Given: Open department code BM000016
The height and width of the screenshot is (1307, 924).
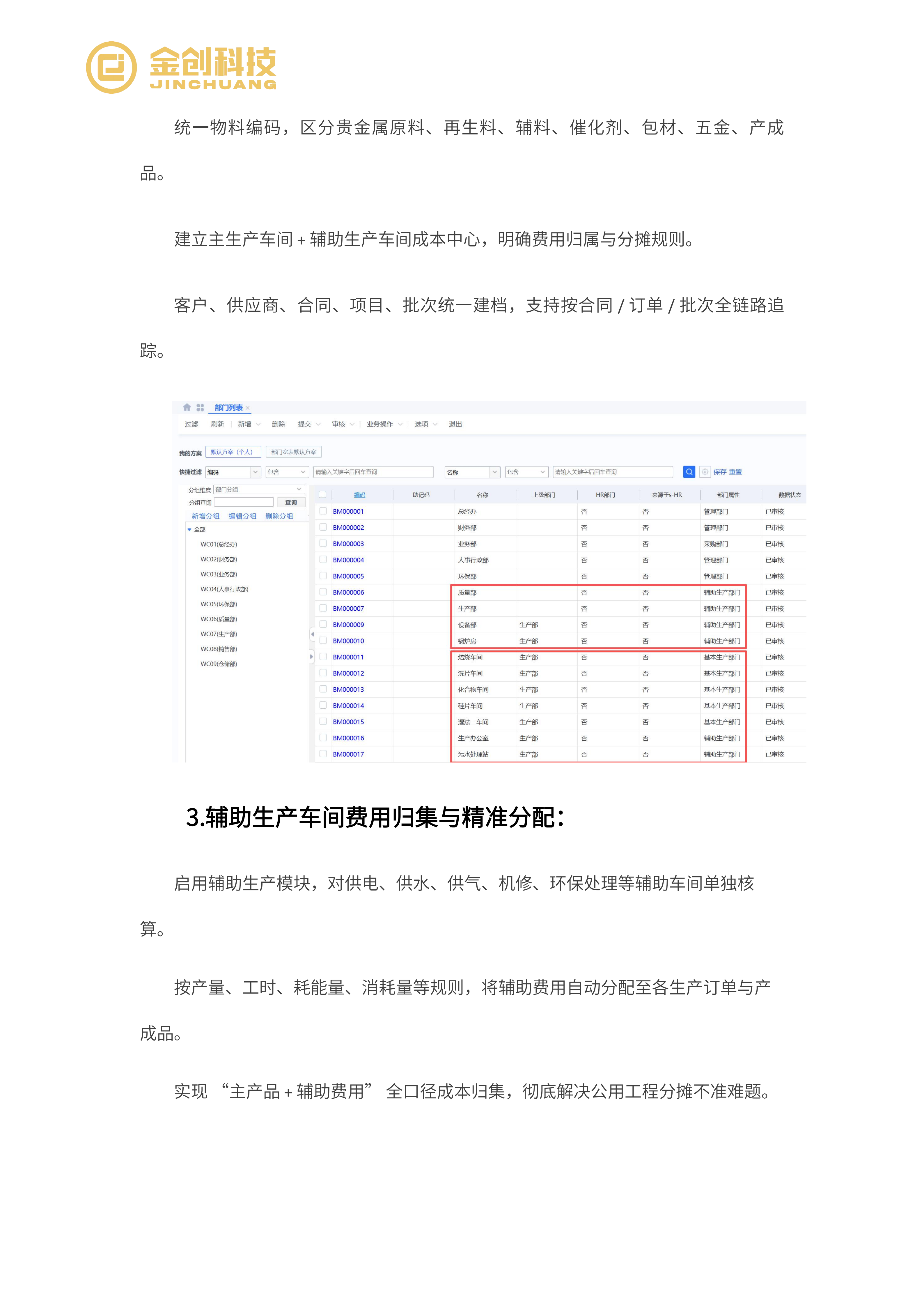Looking at the screenshot, I should click(x=348, y=738).
